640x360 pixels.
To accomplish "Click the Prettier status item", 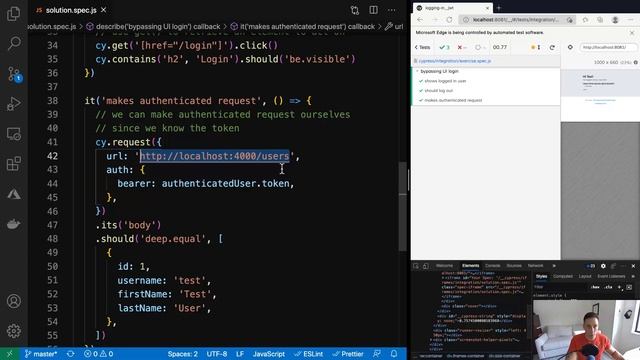I will 348,354.
